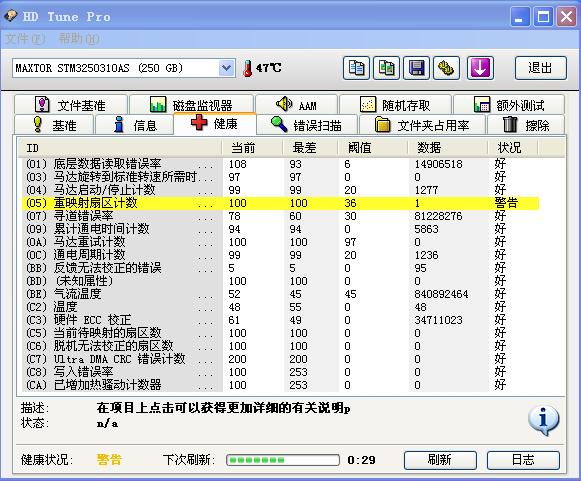The height and width of the screenshot is (481, 581).
Task: Click the copy text to clipboard icon
Action: coord(356,68)
